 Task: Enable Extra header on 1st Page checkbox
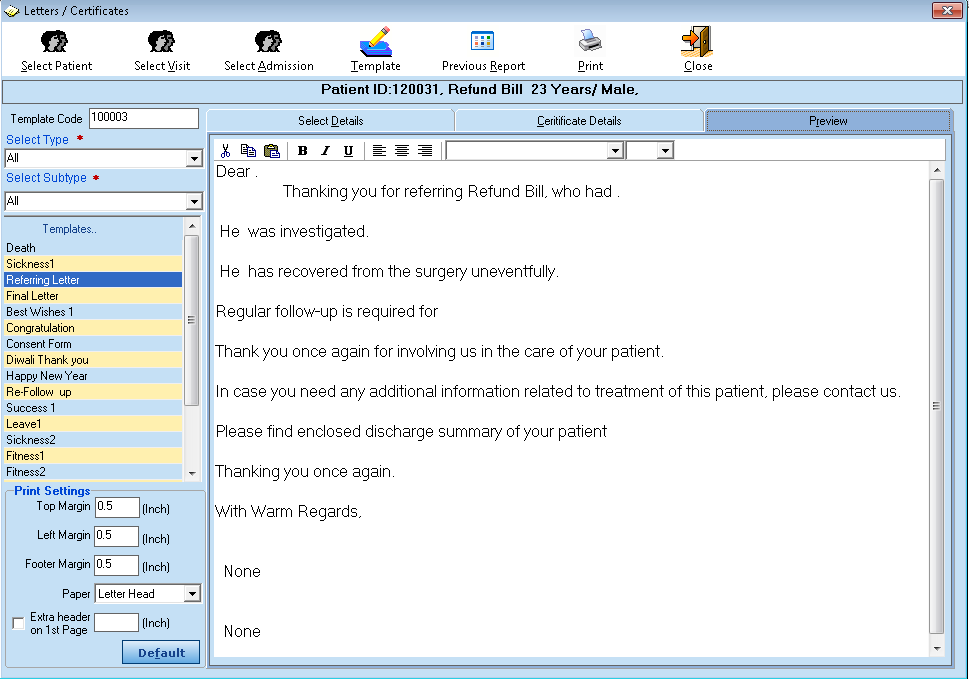(x=19, y=623)
